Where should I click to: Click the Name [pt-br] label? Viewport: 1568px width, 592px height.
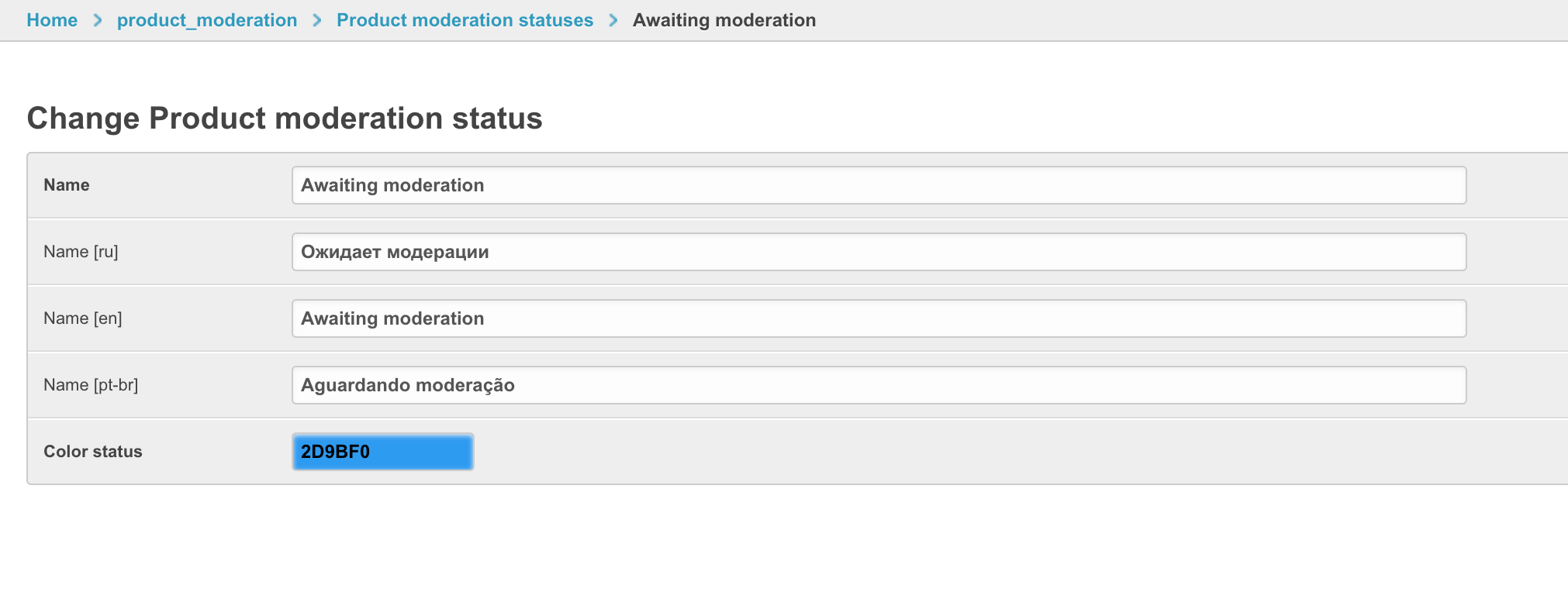91,385
